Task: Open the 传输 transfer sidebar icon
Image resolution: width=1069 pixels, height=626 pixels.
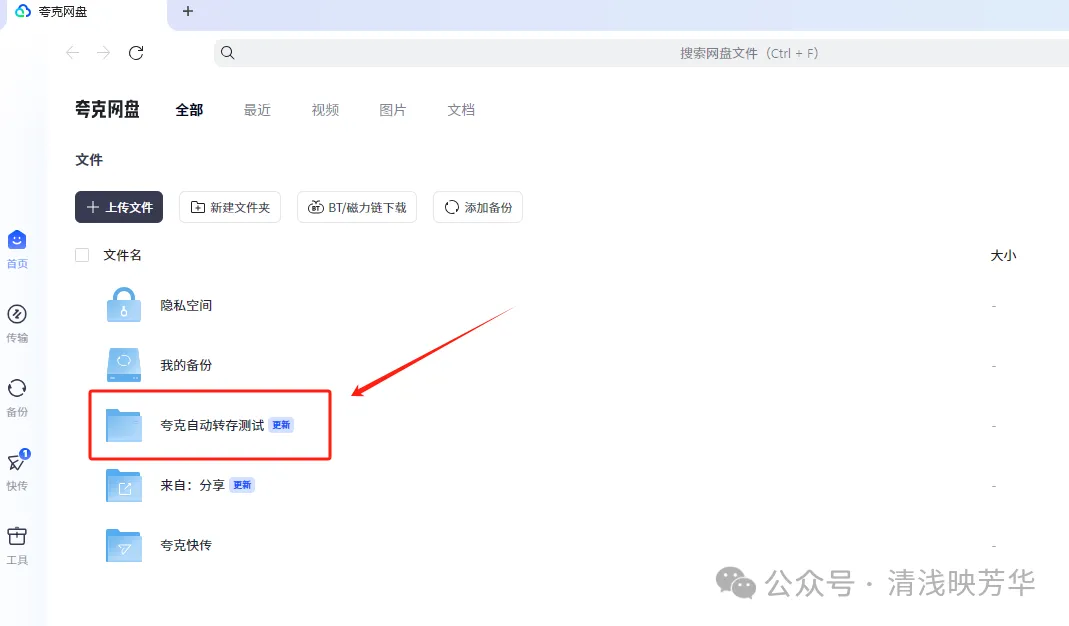Action: (x=17, y=314)
